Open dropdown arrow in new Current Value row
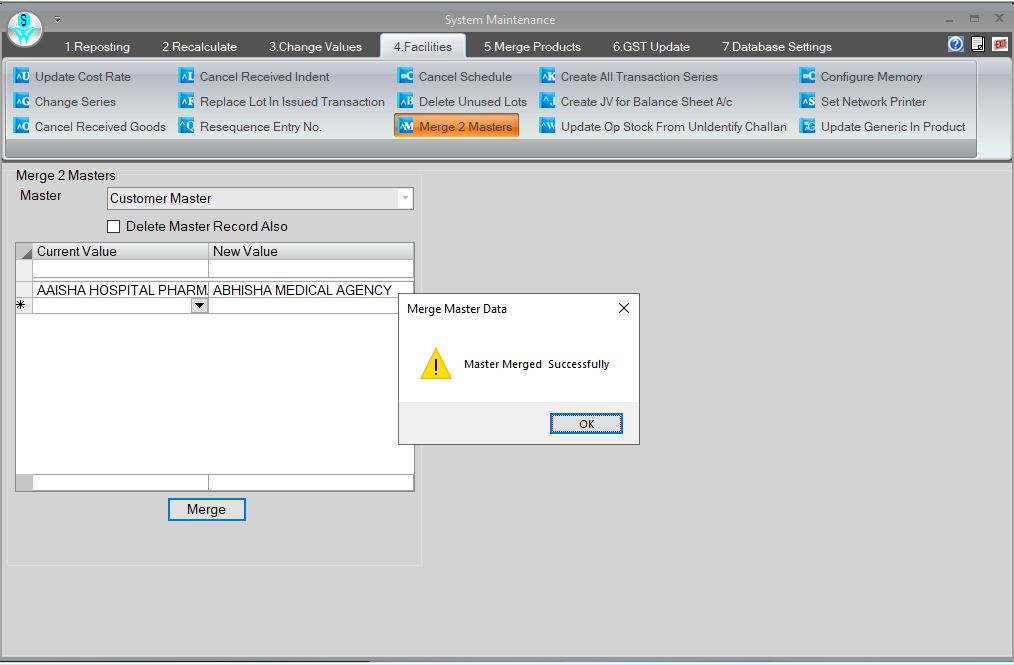The width and height of the screenshot is (1014, 665). 200,305
